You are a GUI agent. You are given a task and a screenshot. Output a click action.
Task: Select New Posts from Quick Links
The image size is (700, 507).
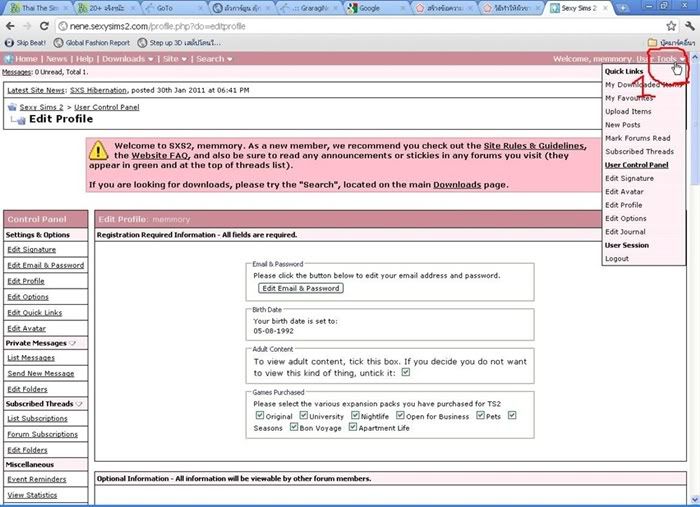[623, 125]
